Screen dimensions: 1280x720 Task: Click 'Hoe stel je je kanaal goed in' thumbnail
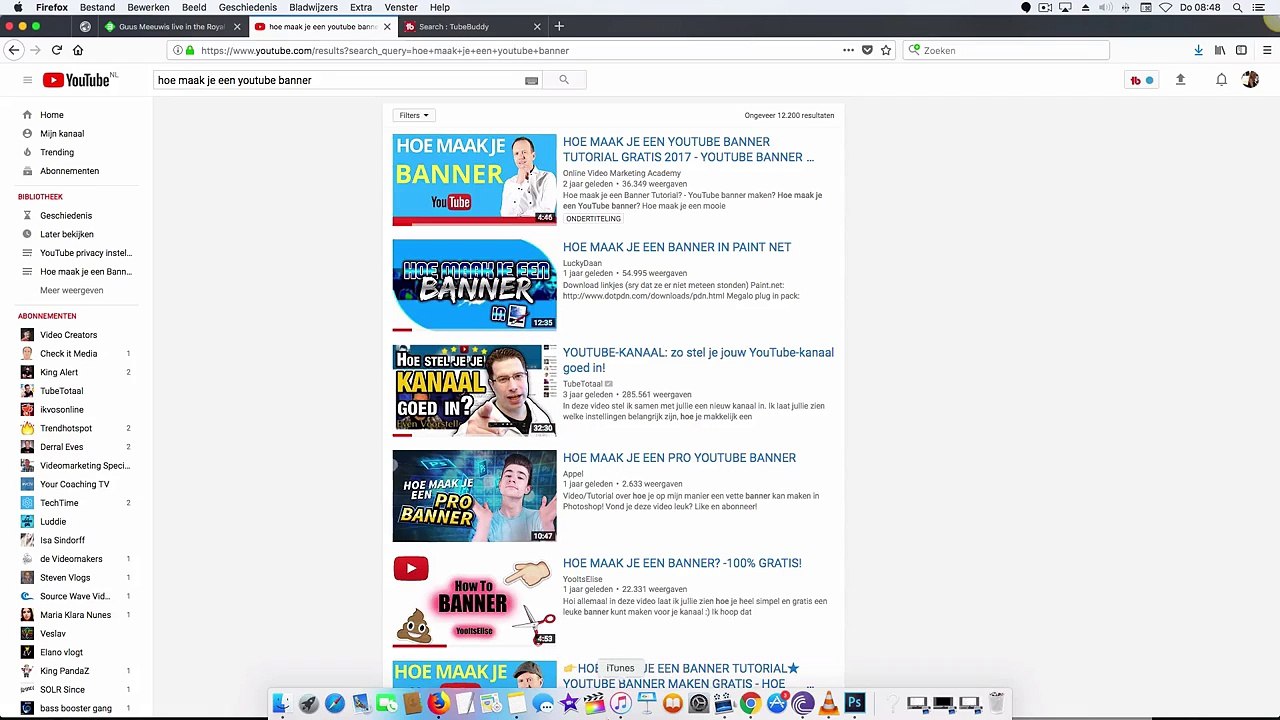point(474,391)
